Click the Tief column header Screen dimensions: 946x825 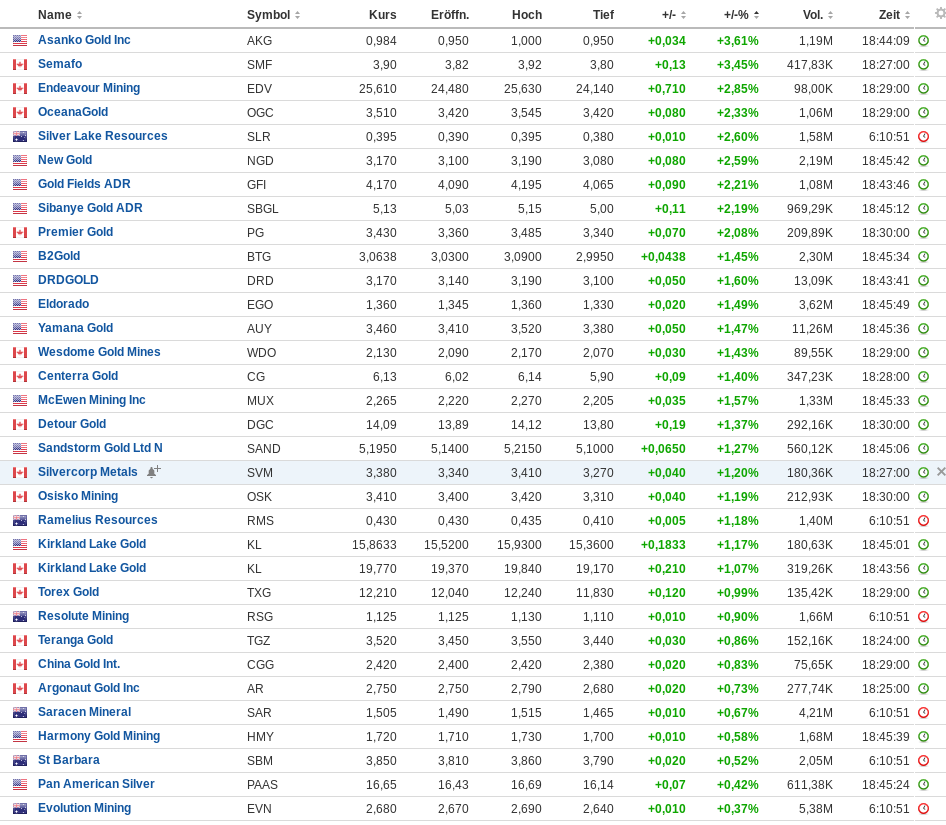click(x=603, y=14)
